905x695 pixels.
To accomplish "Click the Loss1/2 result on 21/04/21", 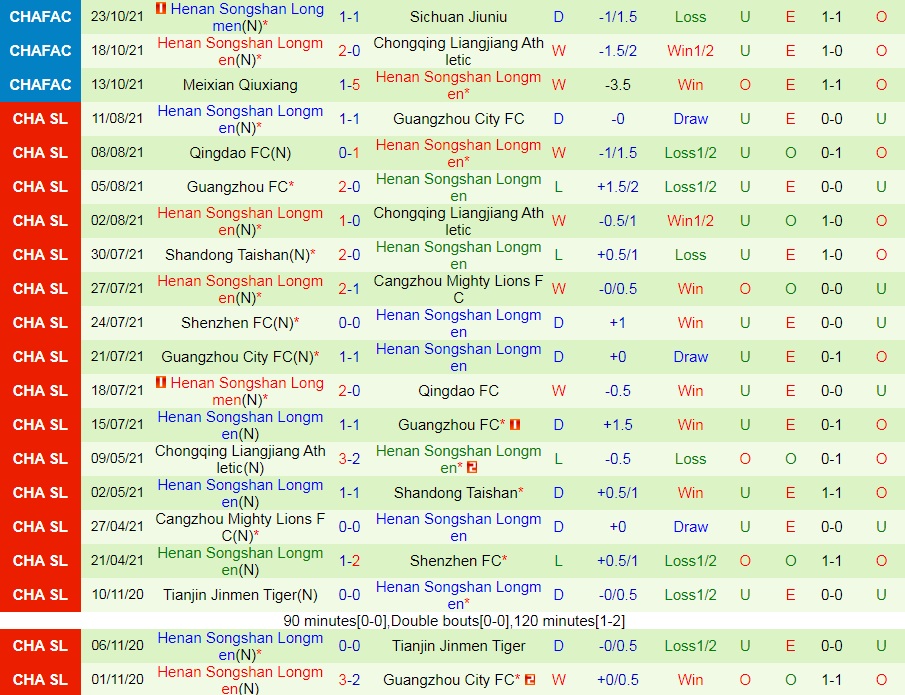I will click(690, 561).
